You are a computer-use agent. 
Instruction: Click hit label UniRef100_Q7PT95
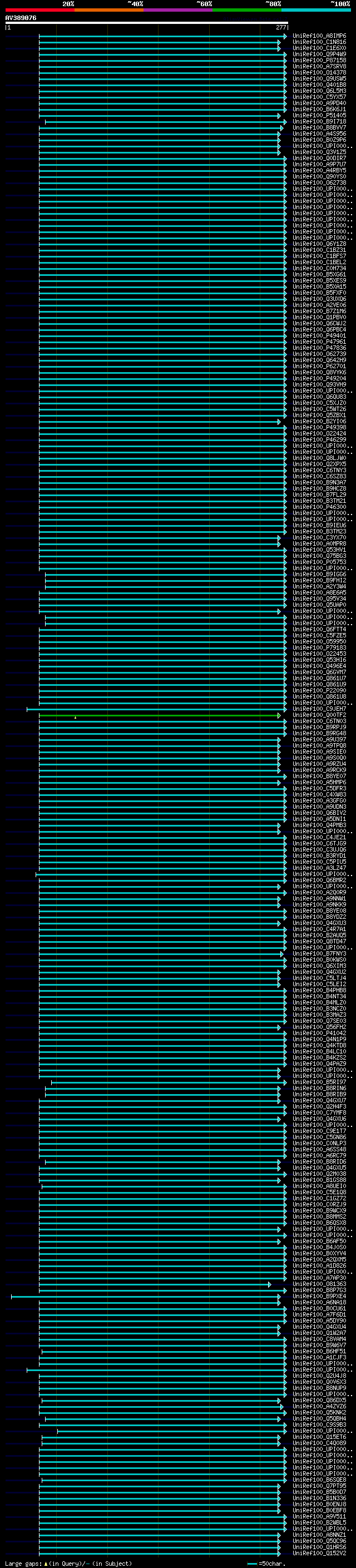(319, 1486)
